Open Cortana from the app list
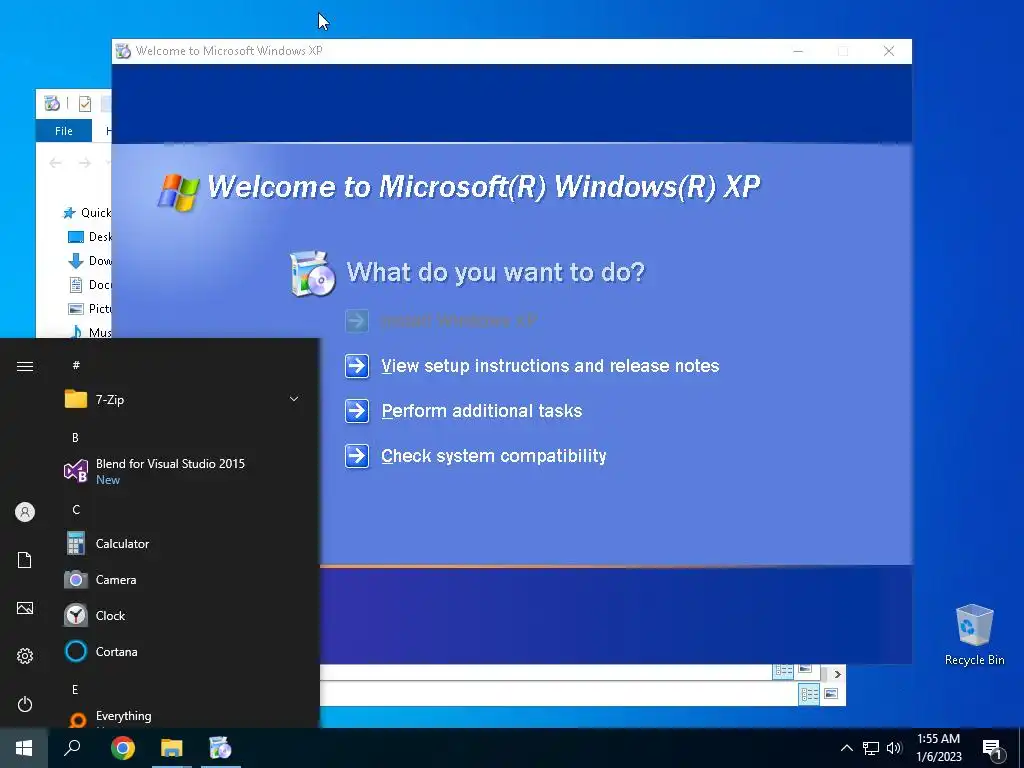 pos(184,651)
